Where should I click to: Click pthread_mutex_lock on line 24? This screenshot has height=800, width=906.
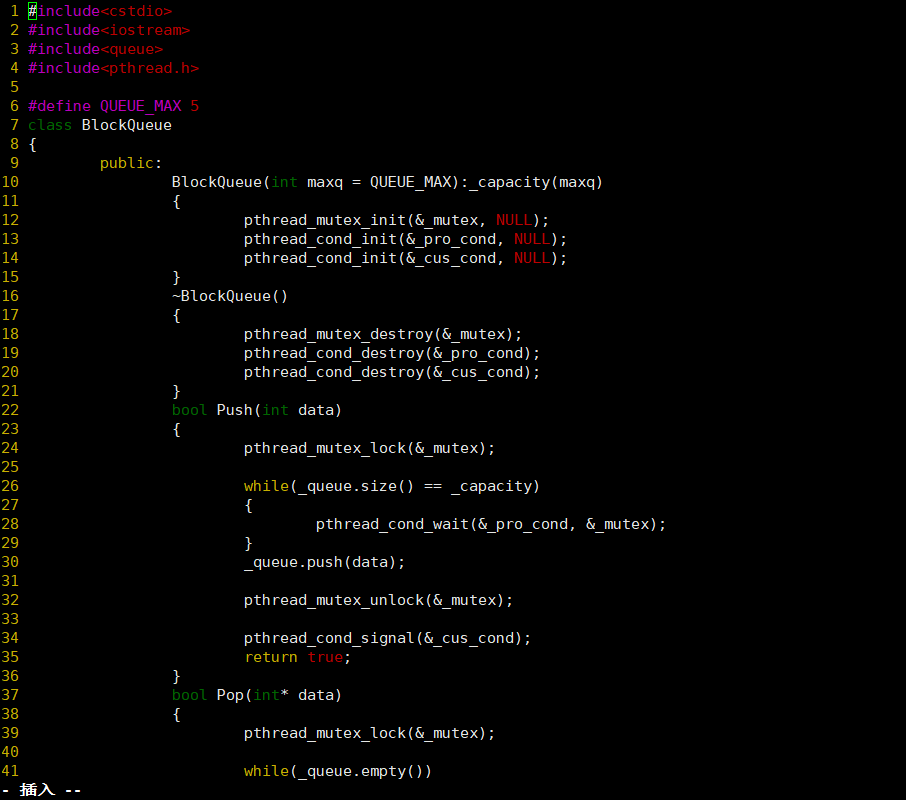(369, 448)
